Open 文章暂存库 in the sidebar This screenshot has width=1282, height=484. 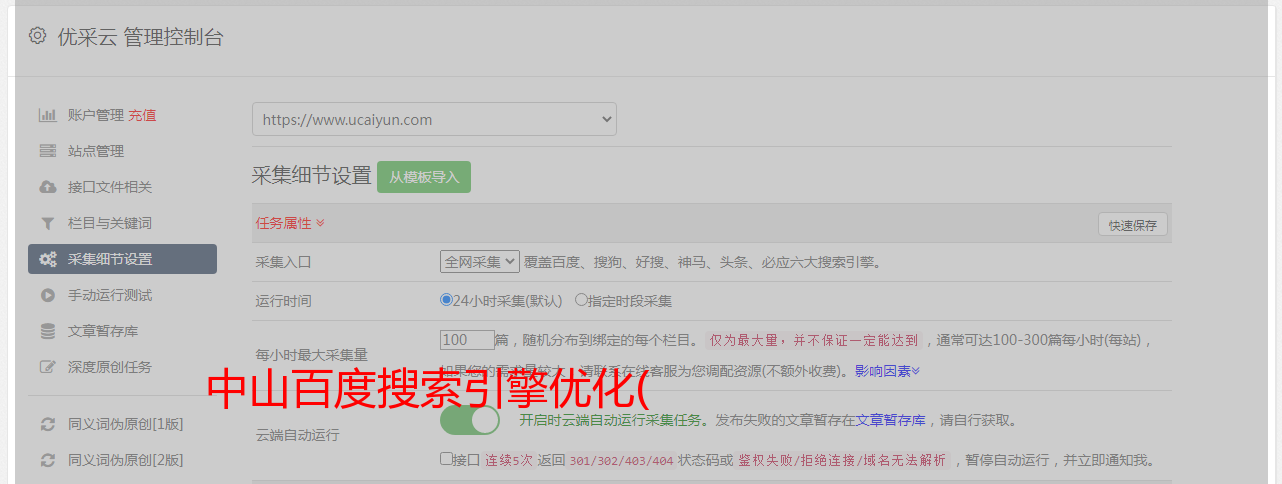103,331
